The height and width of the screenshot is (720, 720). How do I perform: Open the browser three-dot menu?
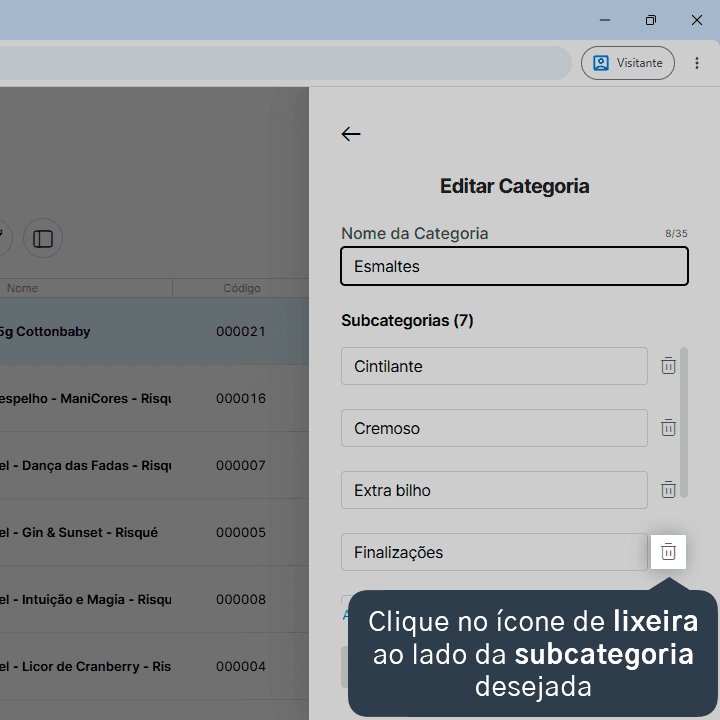click(697, 63)
